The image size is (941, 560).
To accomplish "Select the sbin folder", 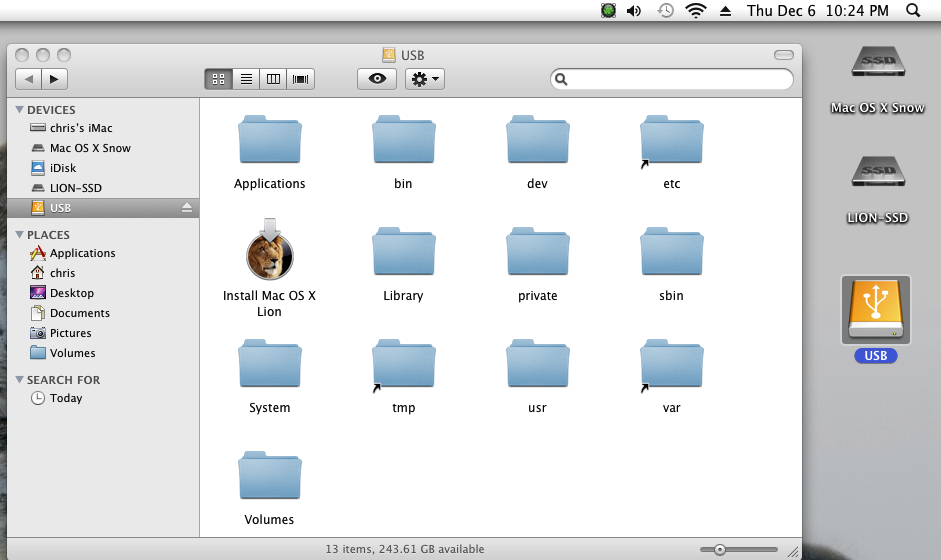I will (x=672, y=251).
